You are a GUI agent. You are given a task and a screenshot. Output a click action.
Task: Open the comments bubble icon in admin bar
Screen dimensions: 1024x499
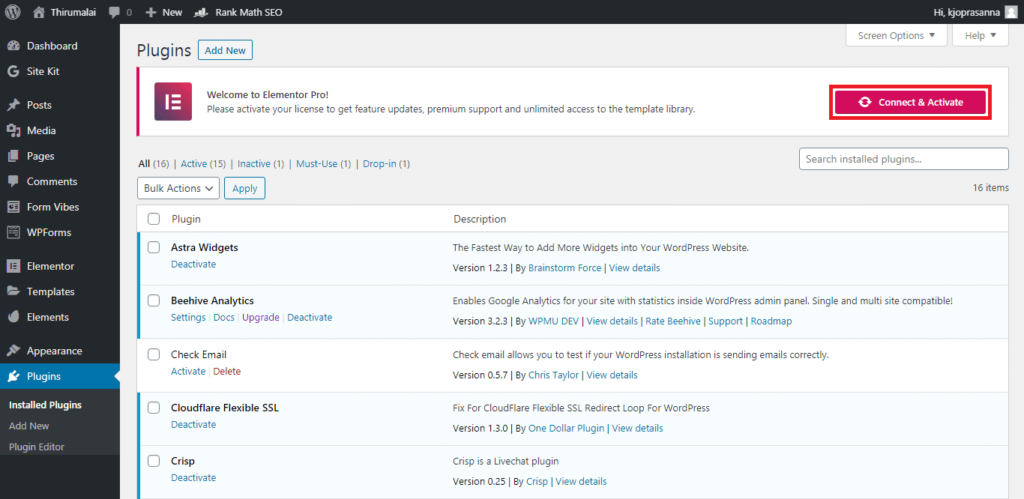[x=114, y=12]
